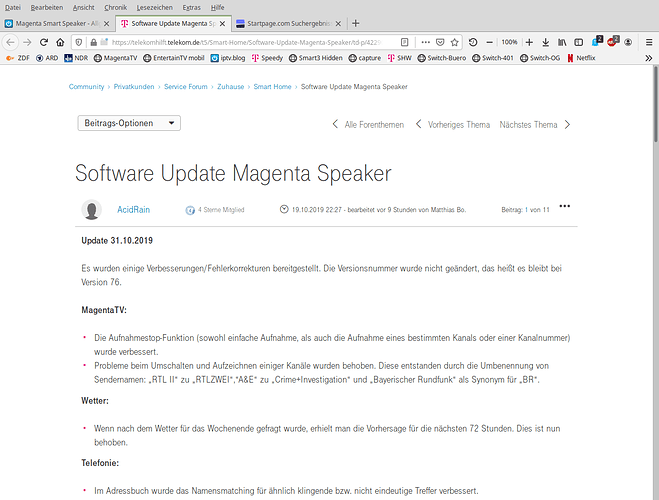Go to Smart Home breadcrumb
659x500 pixels.
point(272,87)
